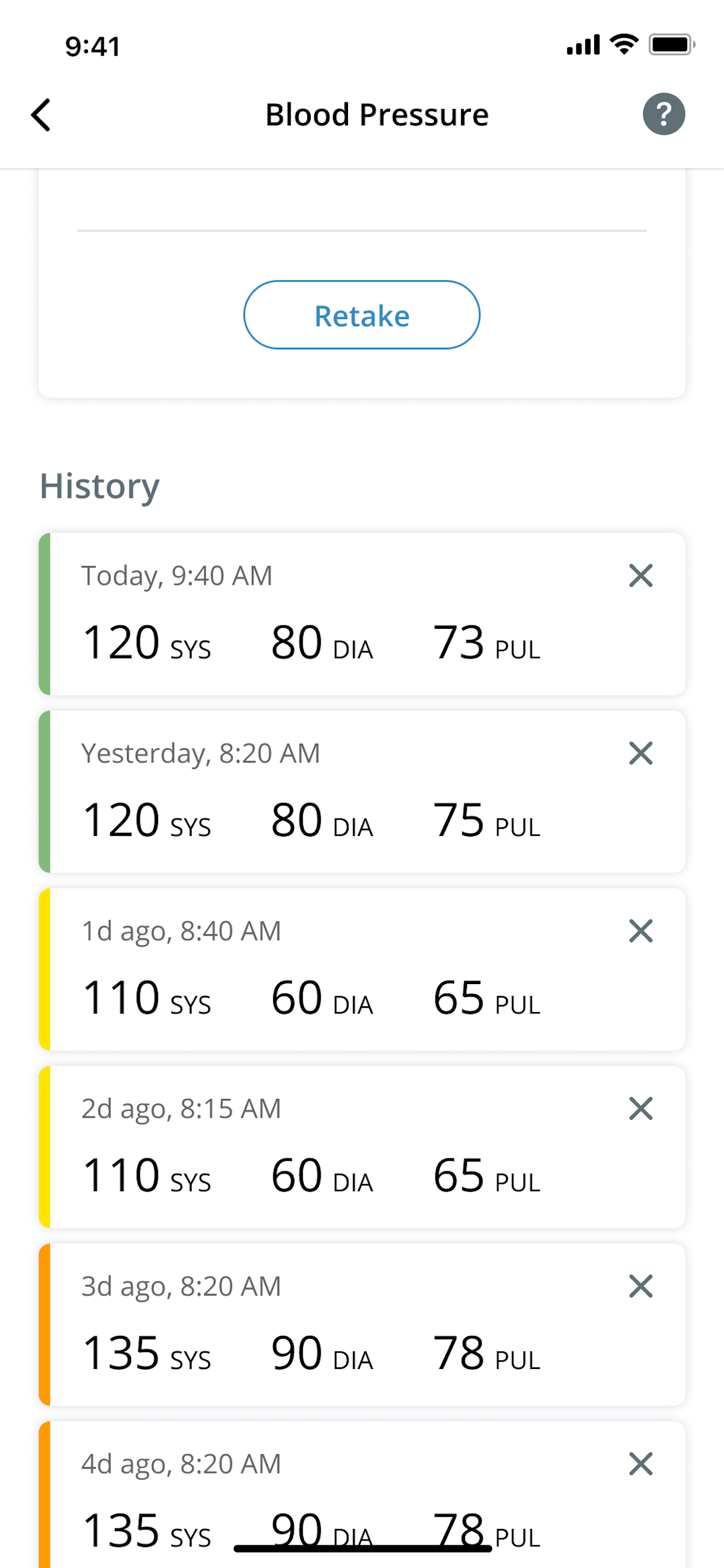The height and width of the screenshot is (1568, 724).
Task: Tap the Wi-Fi icon in status bar
Action: (x=624, y=44)
